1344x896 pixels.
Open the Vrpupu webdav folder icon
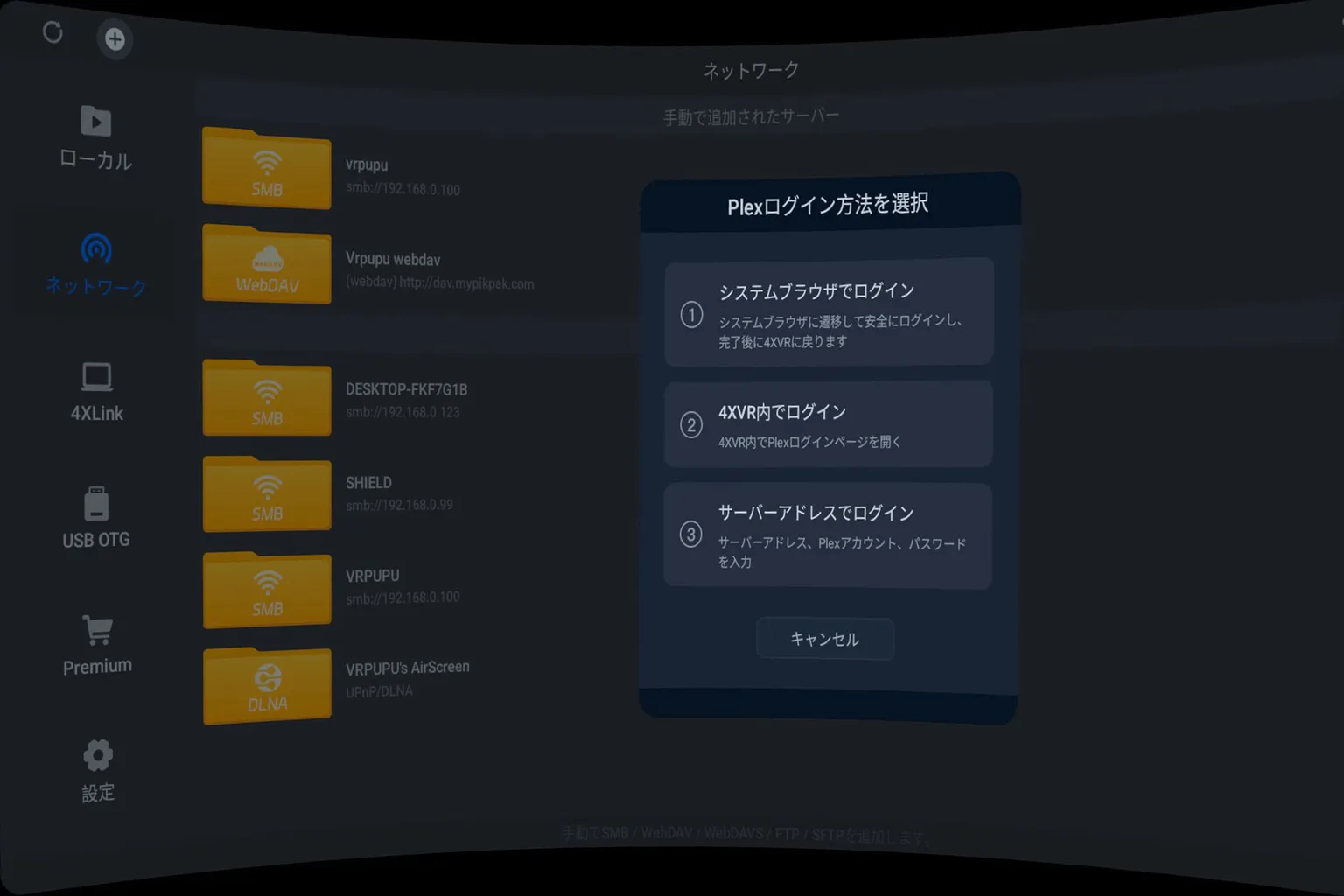(x=267, y=263)
